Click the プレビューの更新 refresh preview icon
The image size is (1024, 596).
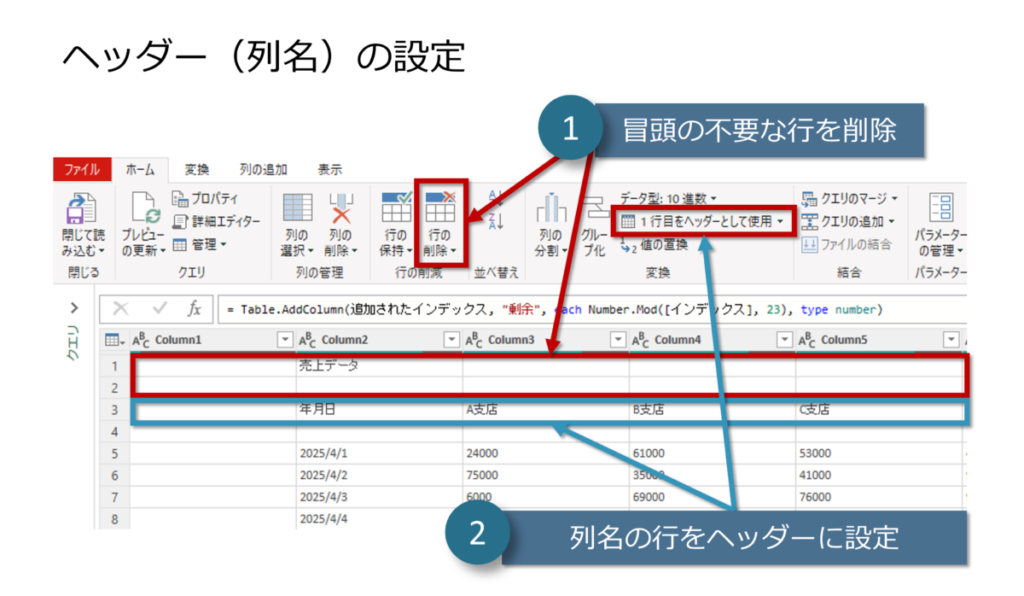143,210
